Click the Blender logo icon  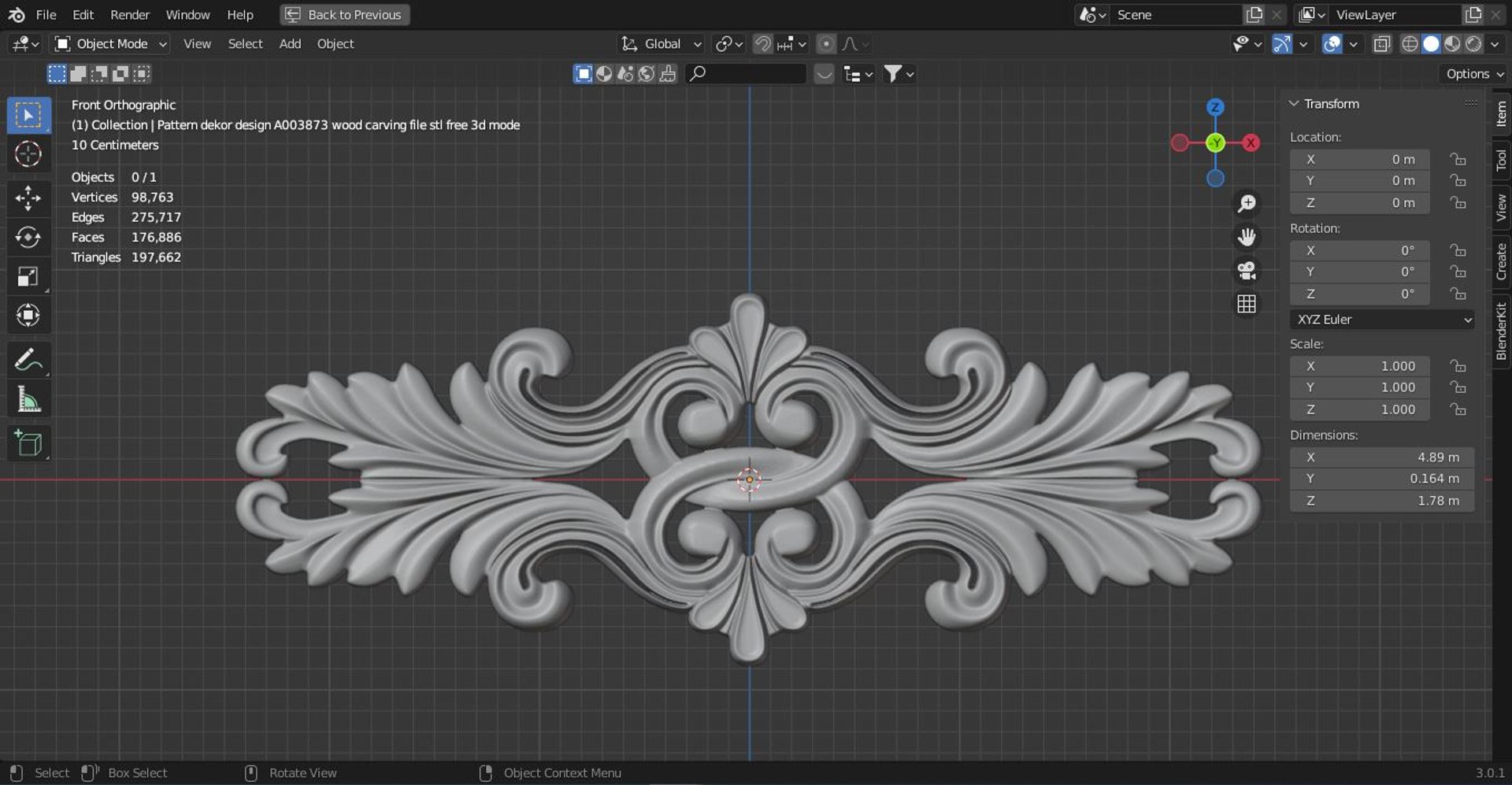point(16,15)
